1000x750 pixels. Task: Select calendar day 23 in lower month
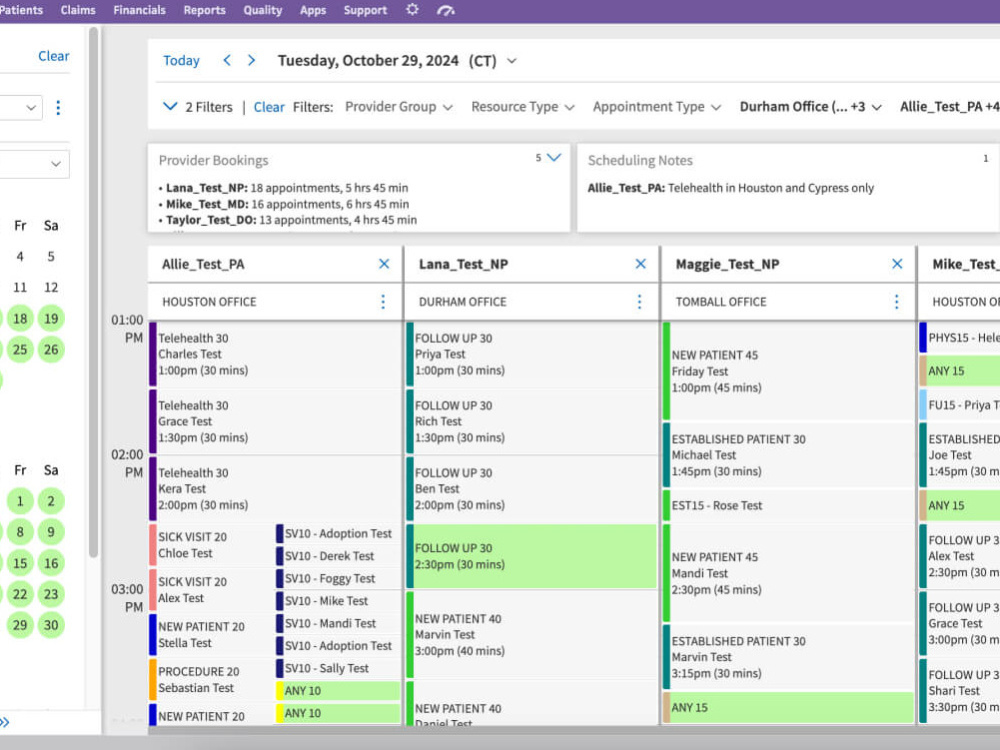tap(51, 594)
